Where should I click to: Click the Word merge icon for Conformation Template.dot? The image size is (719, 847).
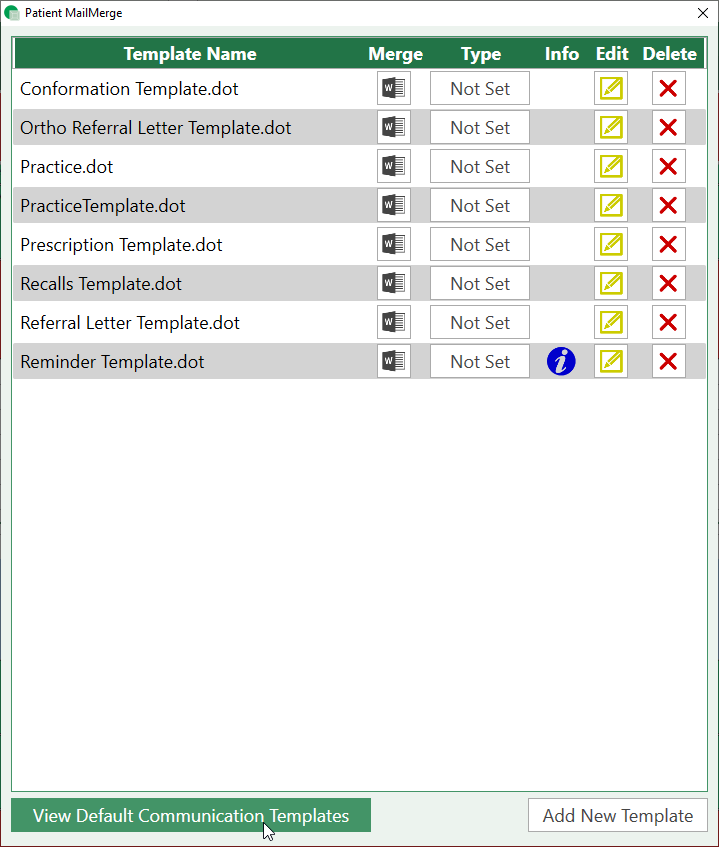[x=393, y=88]
